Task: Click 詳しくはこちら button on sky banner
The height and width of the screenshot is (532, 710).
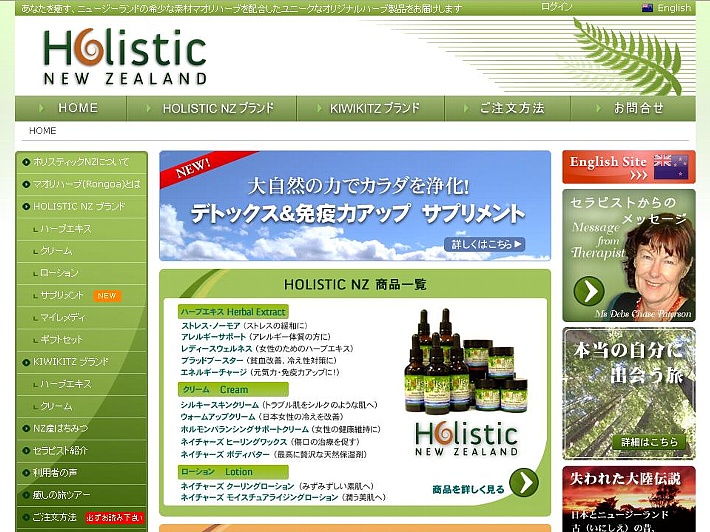Action: (485, 244)
